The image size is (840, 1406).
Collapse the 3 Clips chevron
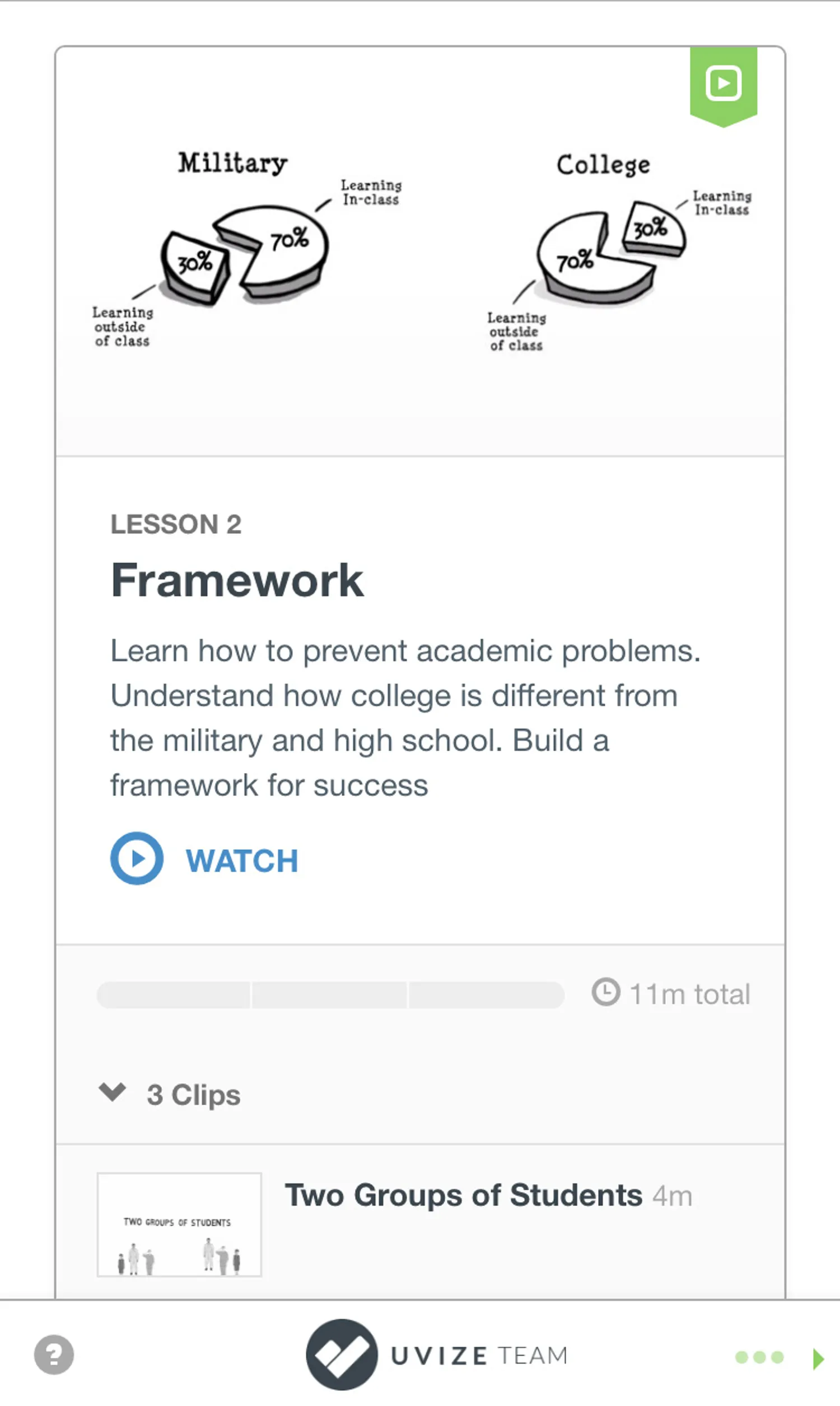[112, 1092]
